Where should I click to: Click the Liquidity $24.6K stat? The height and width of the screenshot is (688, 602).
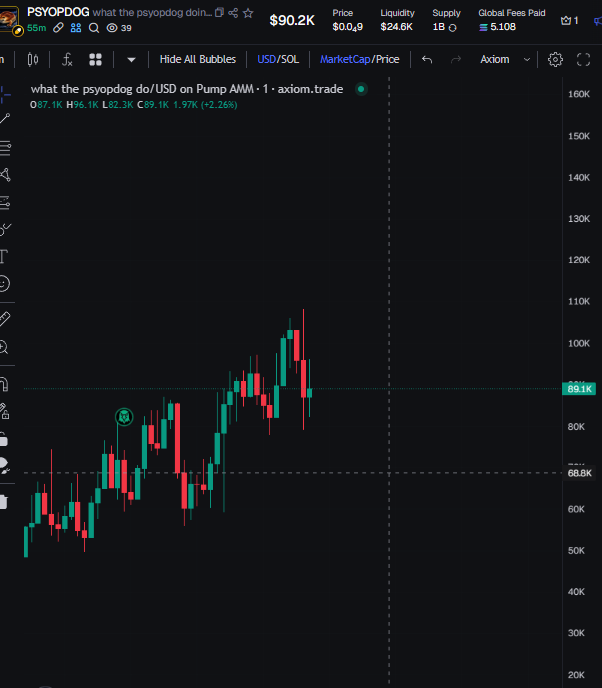click(x=397, y=20)
